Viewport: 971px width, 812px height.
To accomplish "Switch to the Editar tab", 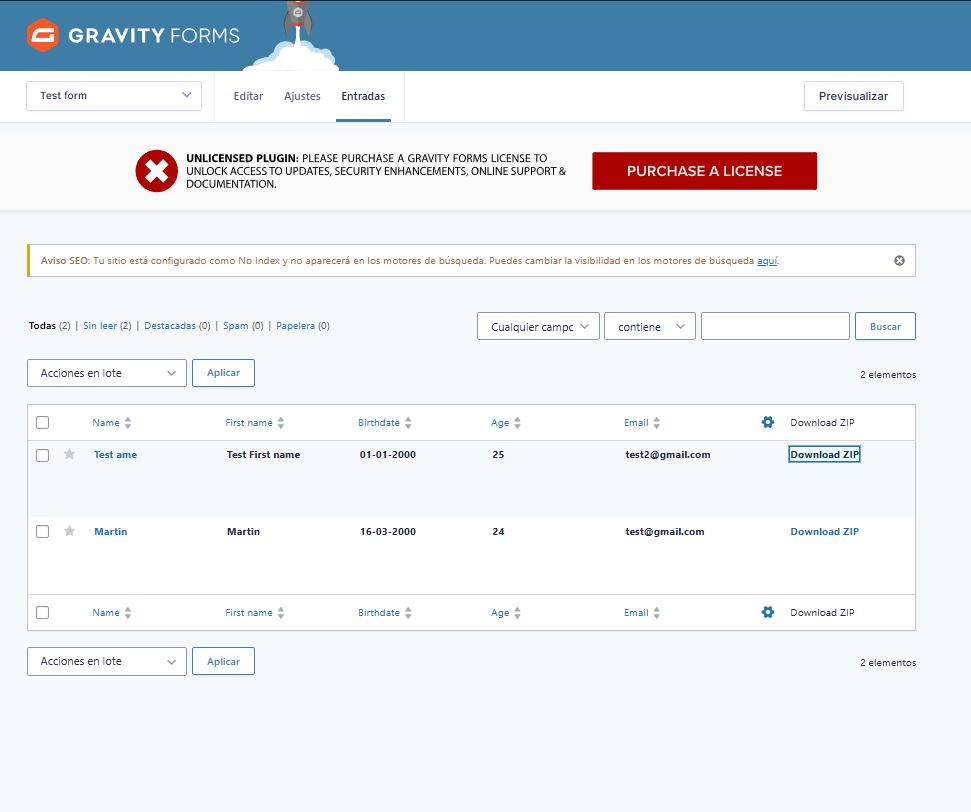I will tap(248, 96).
